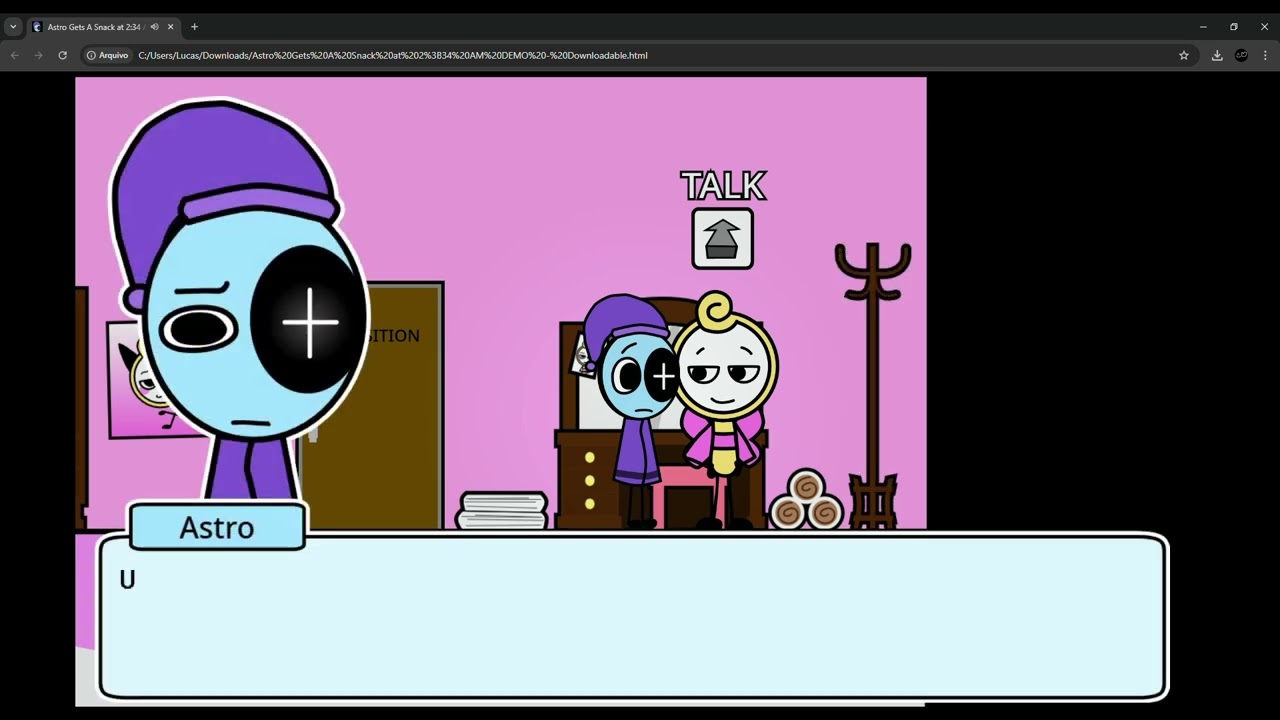Screen dimensions: 1280x720
Task: Select the Astro Gets A Snack tab
Action: (x=104, y=27)
